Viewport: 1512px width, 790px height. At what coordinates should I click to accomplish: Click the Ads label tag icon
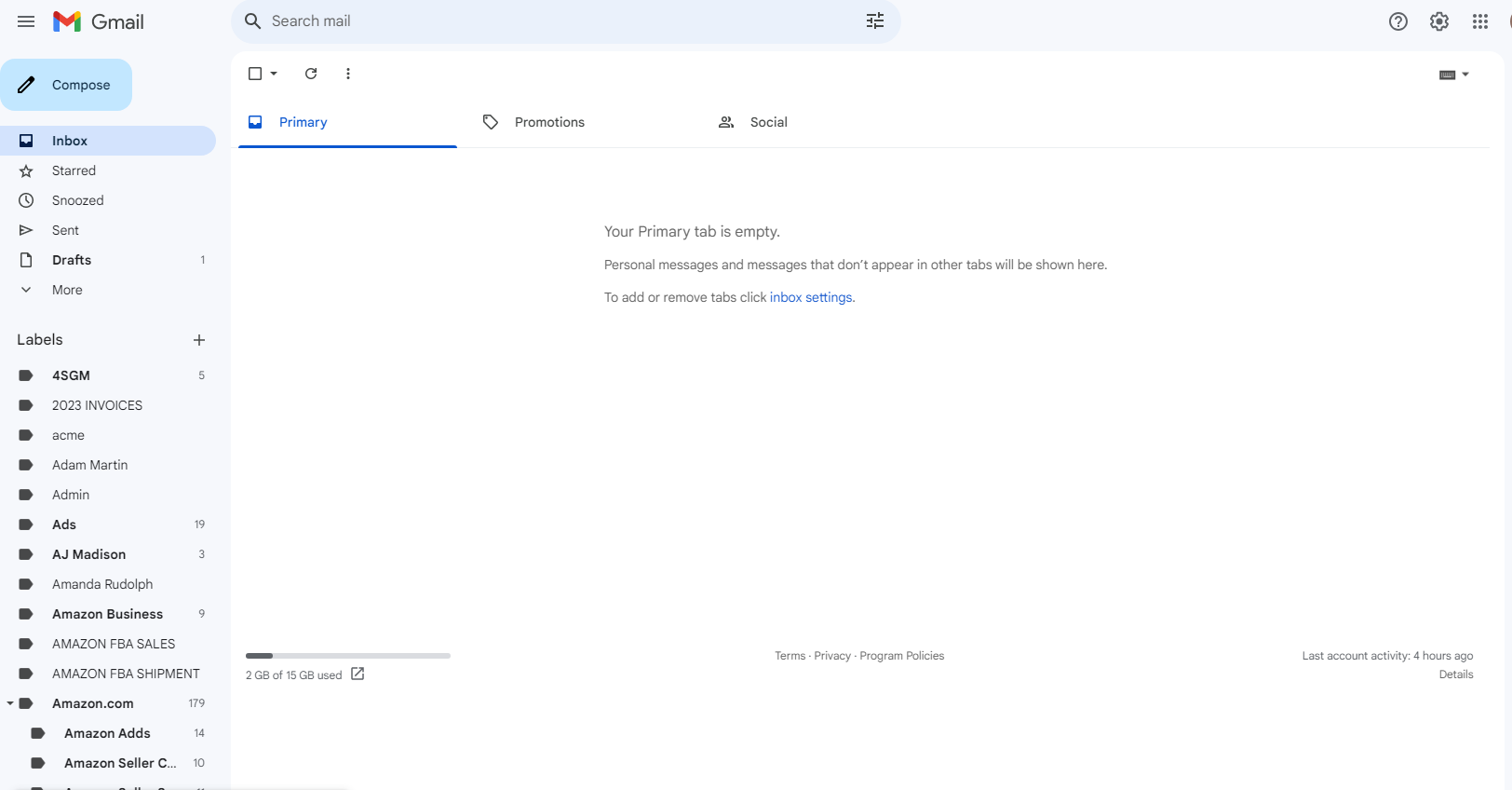click(x=26, y=524)
